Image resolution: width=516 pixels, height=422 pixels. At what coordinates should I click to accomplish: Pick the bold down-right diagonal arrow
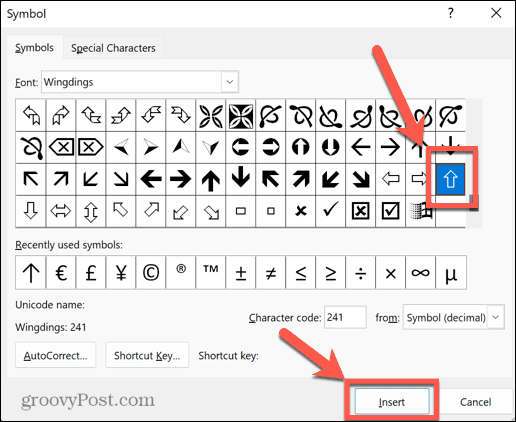point(360,179)
